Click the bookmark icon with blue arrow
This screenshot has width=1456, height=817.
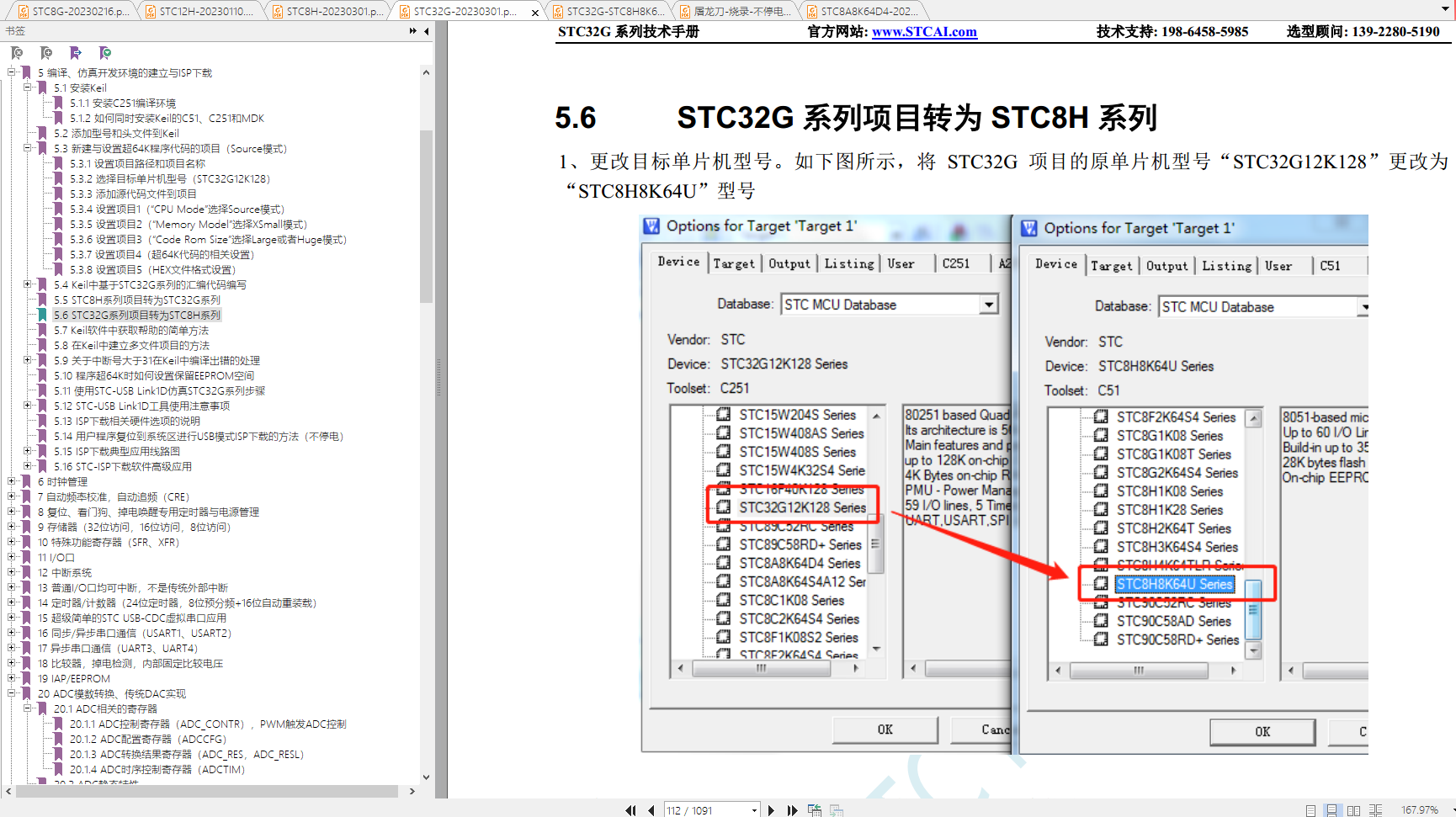tap(76, 53)
